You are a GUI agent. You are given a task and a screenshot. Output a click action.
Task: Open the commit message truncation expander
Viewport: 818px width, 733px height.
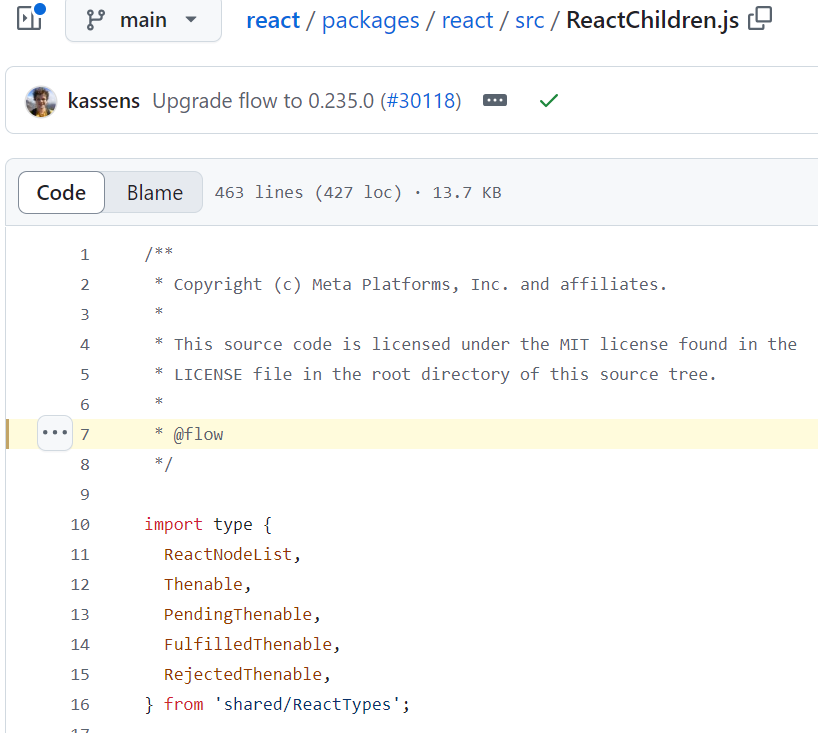[x=494, y=100]
